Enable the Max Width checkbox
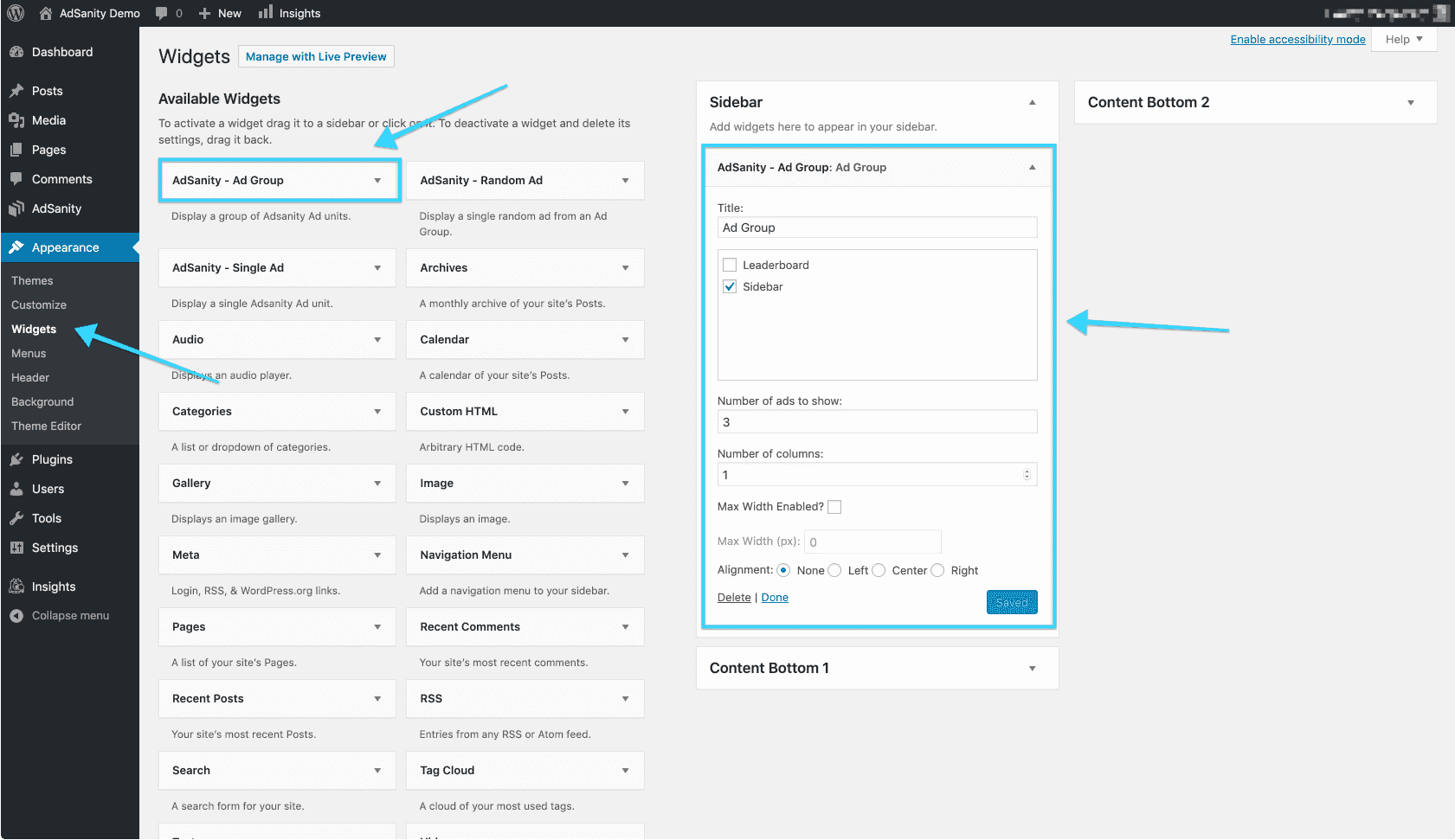Screen dimensions: 1455x840 (x=834, y=507)
